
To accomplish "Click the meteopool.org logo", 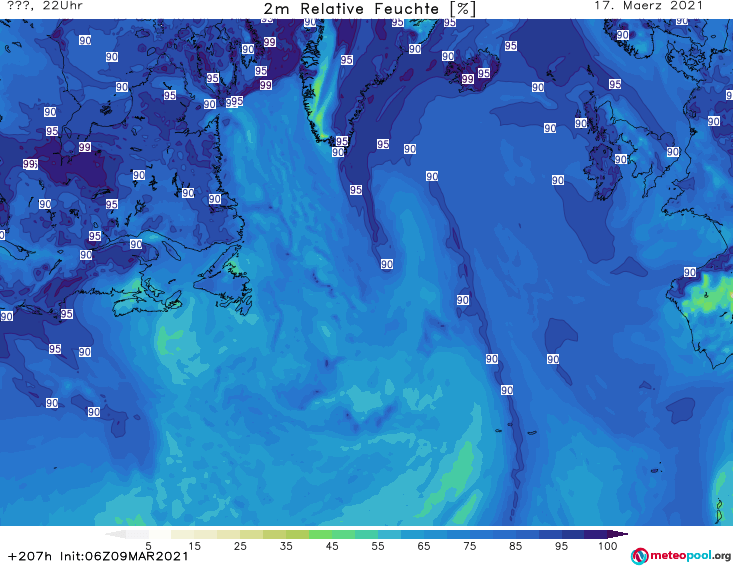I will pyautogui.click(x=681, y=556).
